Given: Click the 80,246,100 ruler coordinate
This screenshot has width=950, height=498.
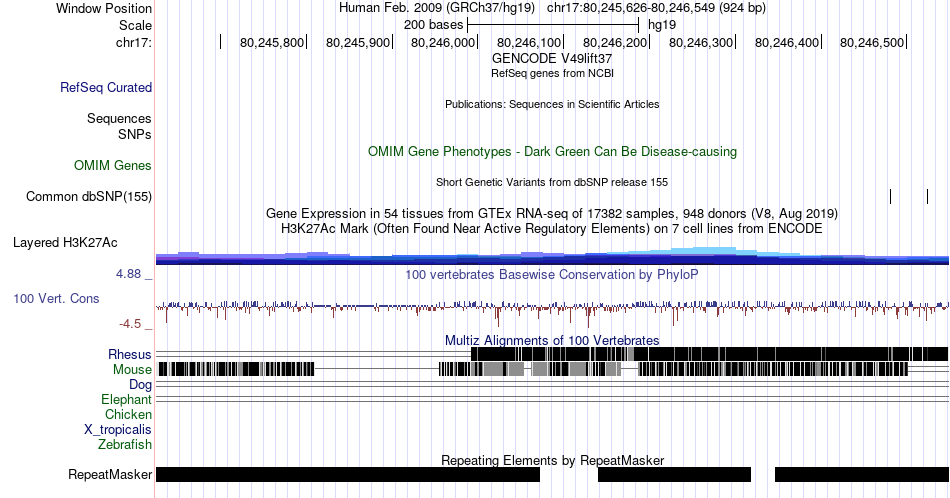Looking at the screenshot, I should (529, 42).
